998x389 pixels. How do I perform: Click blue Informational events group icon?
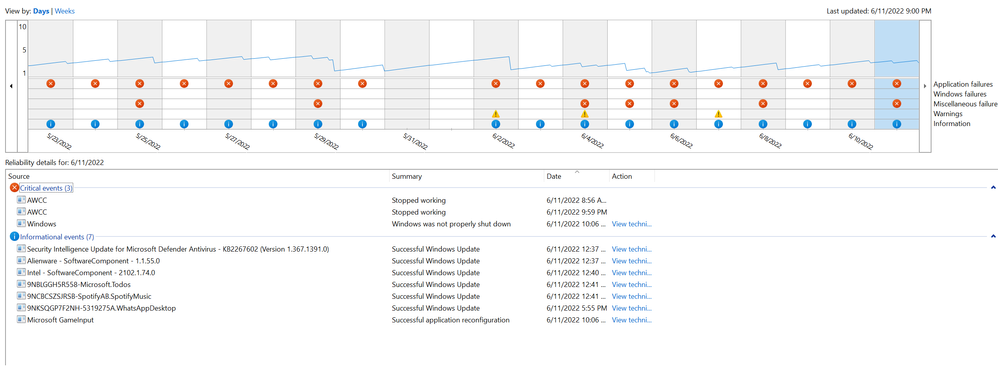(15, 237)
